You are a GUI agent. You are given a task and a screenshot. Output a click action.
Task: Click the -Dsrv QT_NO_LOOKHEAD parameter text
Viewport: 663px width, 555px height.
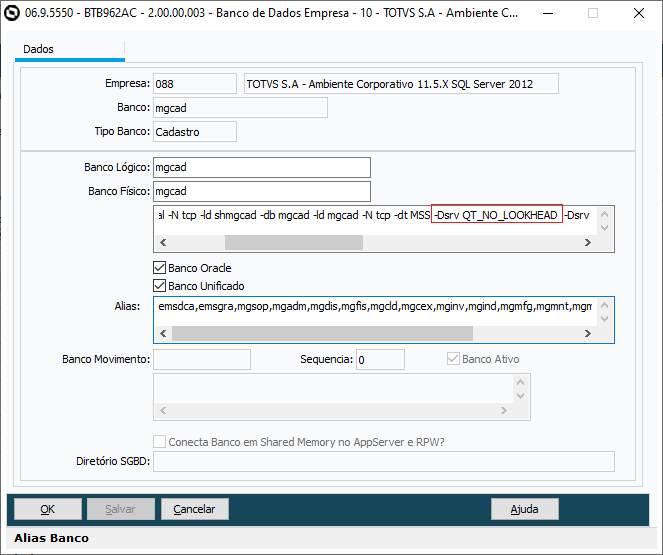click(x=496, y=215)
